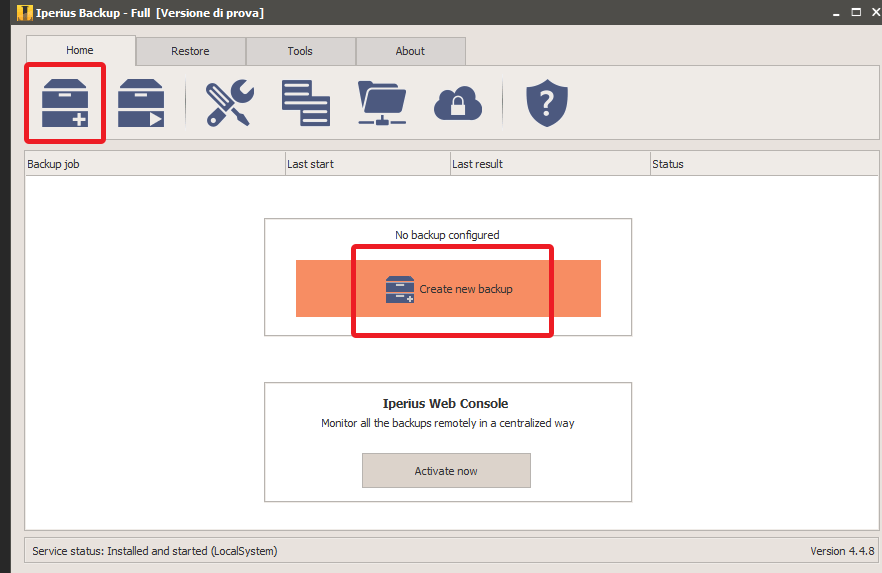882x573 pixels.
Task: Click the Iperius Backup title bar logo
Action: tap(24, 12)
